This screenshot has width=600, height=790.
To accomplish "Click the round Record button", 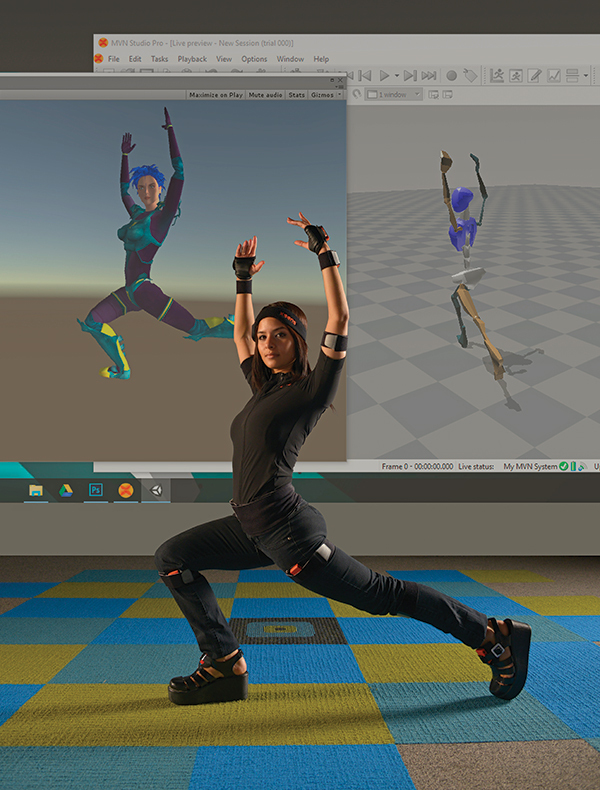I will pyautogui.click(x=452, y=76).
